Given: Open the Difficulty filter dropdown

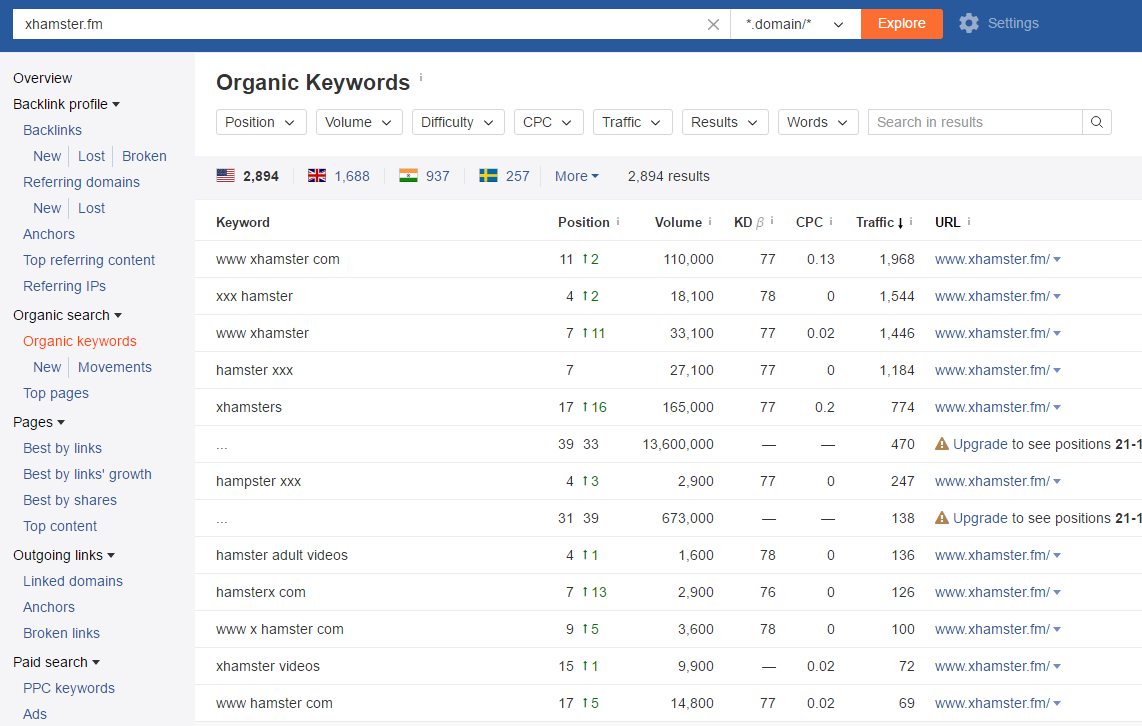Looking at the screenshot, I should pyautogui.click(x=457, y=122).
